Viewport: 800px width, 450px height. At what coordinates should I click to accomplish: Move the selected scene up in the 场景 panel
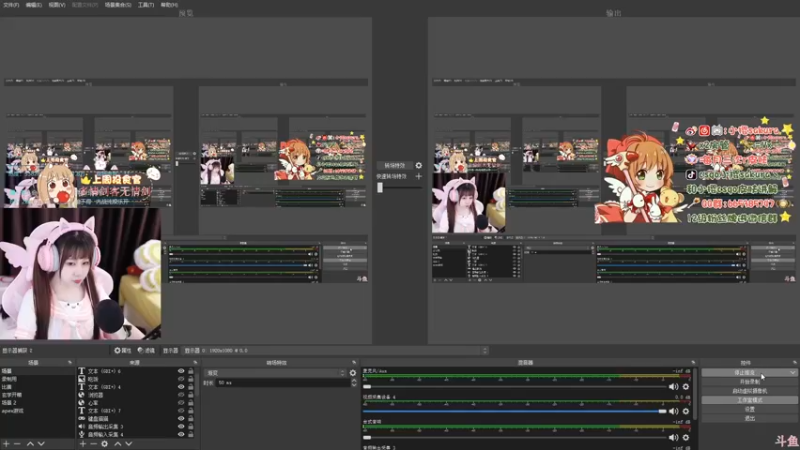pos(30,444)
